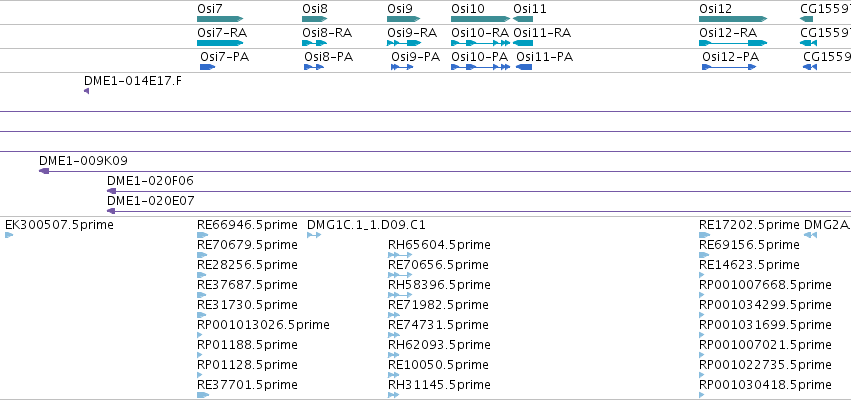The width and height of the screenshot is (851, 400).
Task: Click the RE69156.5prime EST glyph
Action: (x=704, y=255)
